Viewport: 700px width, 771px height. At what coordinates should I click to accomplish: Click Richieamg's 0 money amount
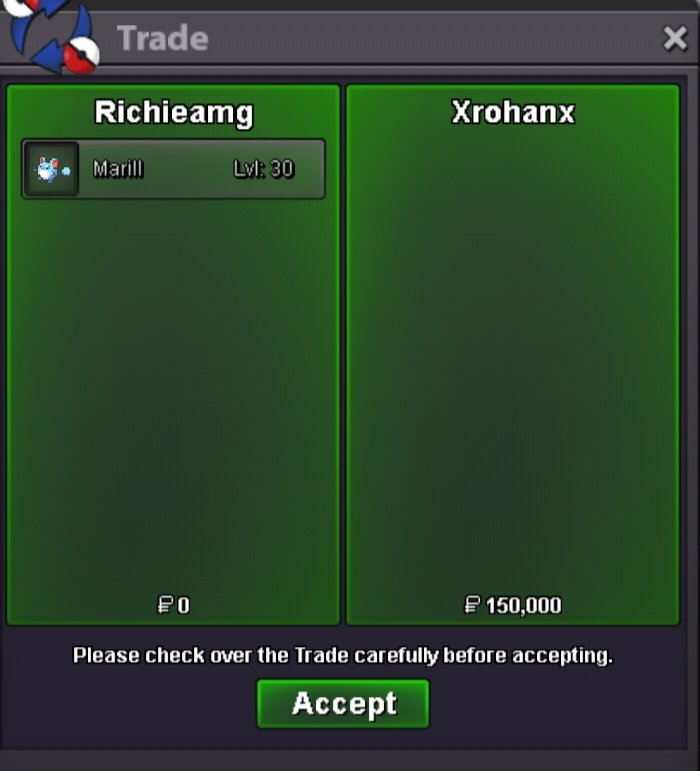click(x=183, y=605)
